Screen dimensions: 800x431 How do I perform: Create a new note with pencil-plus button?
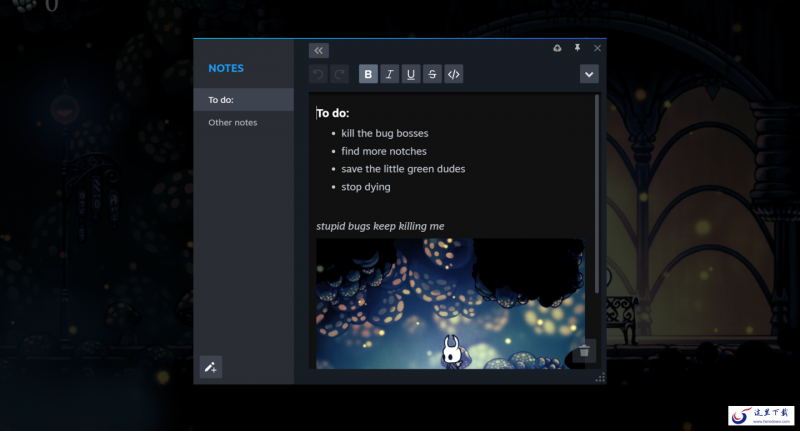(x=211, y=367)
